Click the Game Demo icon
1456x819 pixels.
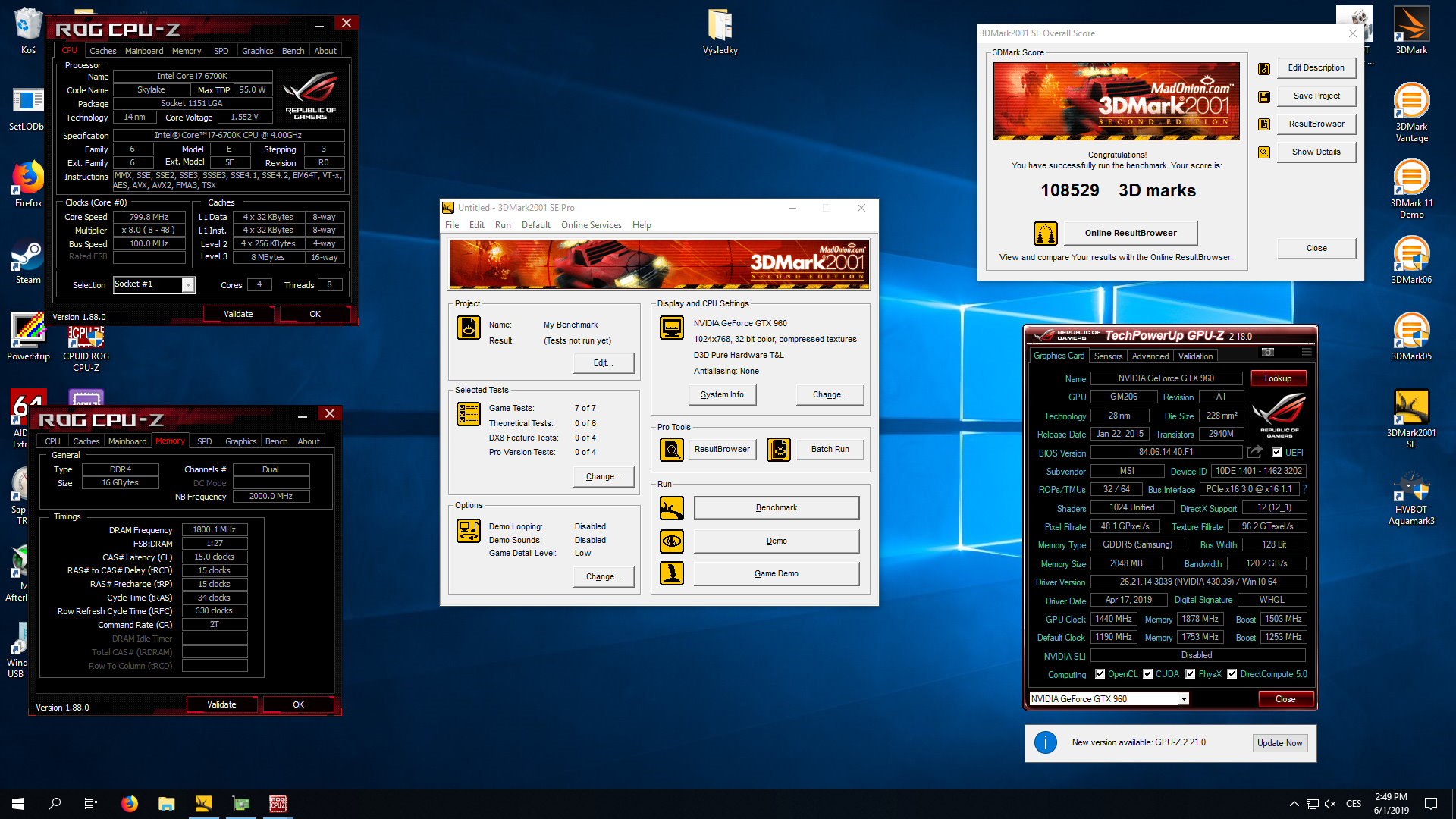672,573
